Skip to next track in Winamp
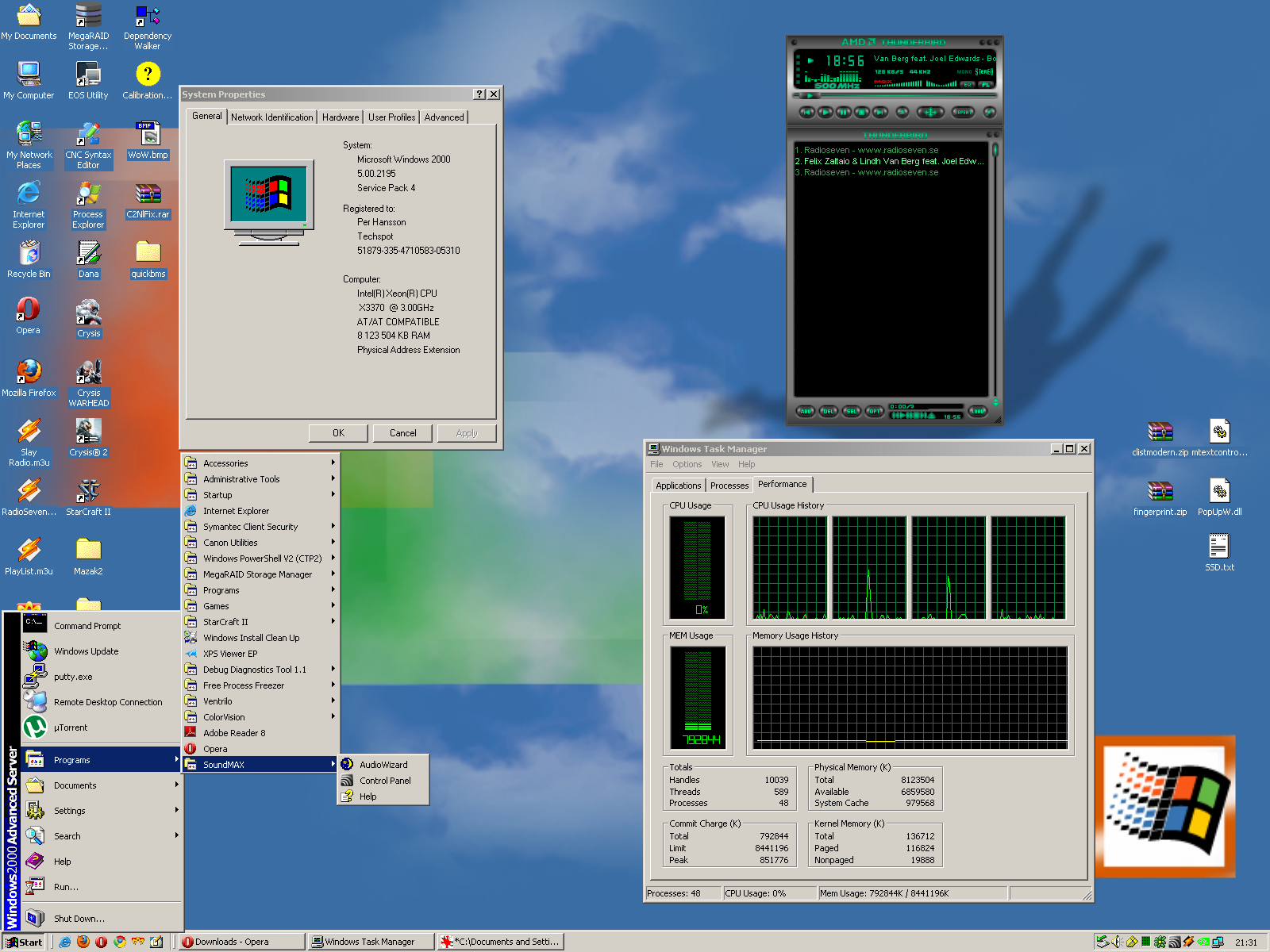The height and width of the screenshot is (952, 1270). [880, 112]
